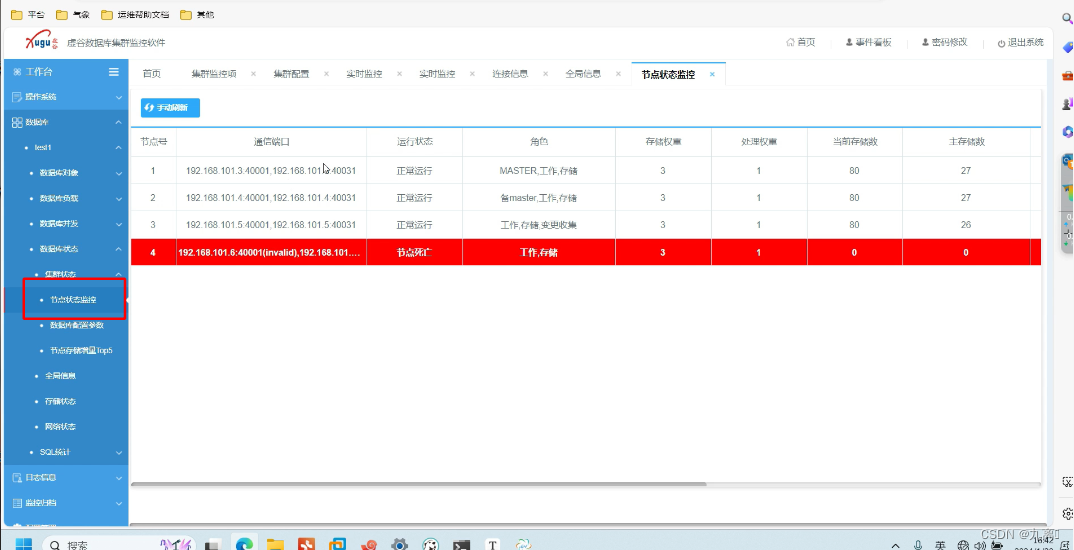Switch to the 集群监控项 tab
This screenshot has width=1074, height=550.
tap(214, 74)
